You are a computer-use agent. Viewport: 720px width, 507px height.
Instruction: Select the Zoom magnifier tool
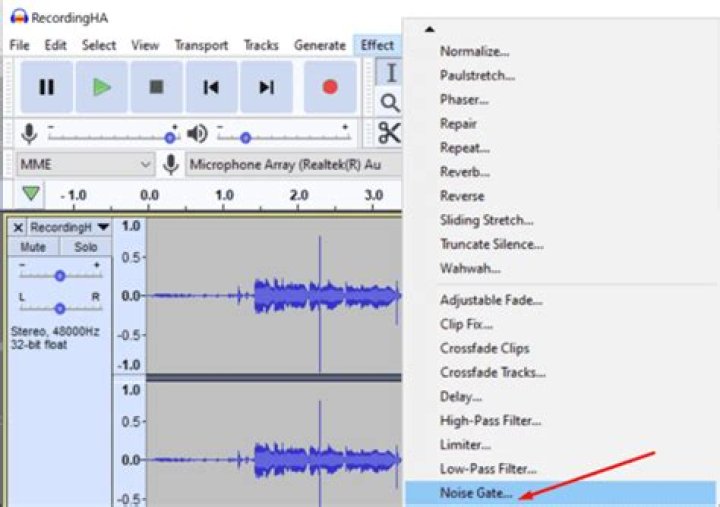click(x=390, y=102)
